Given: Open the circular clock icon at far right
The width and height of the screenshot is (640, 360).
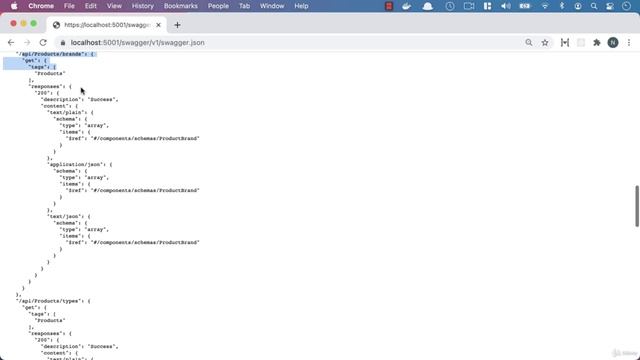Looking at the screenshot, I should click(x=626, y=6).
